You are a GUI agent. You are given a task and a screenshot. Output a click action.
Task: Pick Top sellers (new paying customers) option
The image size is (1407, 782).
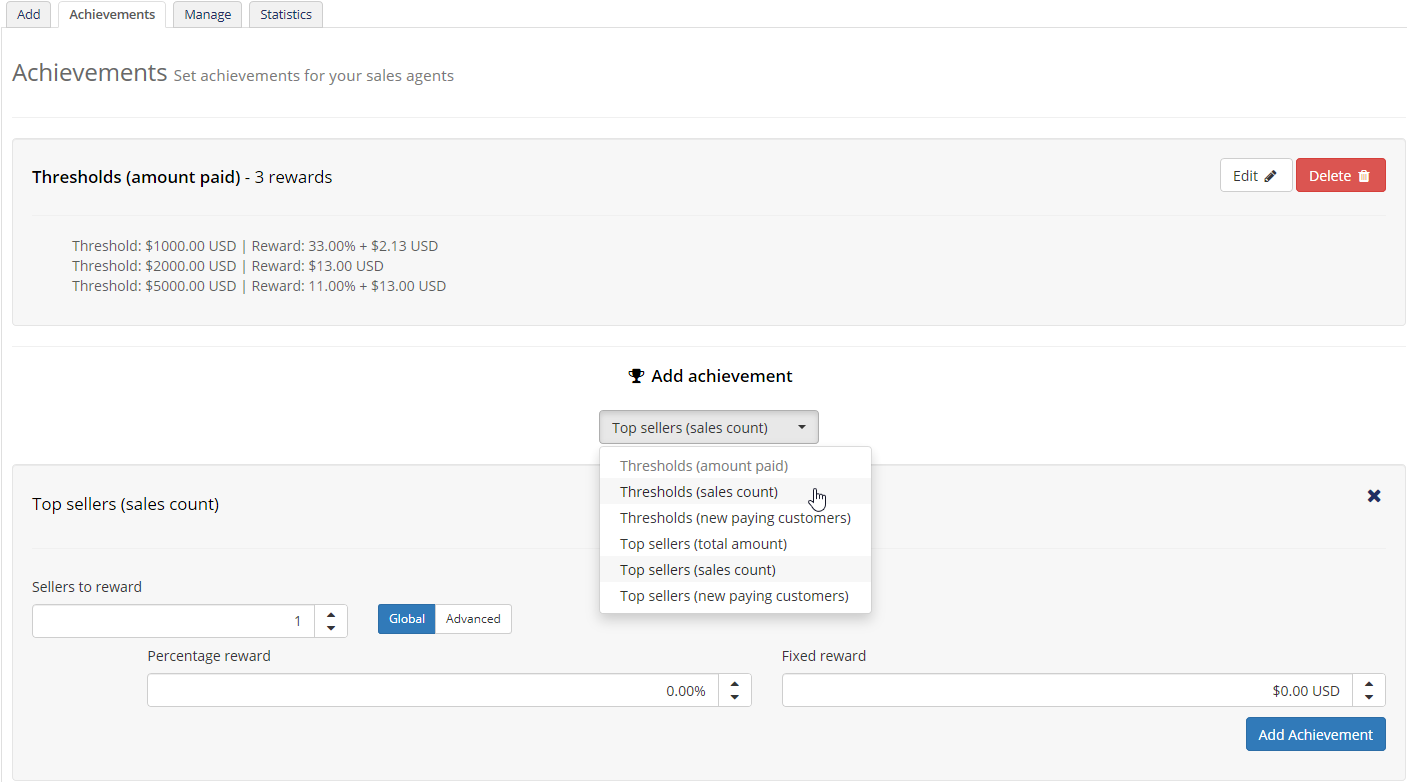pos(735,595)
